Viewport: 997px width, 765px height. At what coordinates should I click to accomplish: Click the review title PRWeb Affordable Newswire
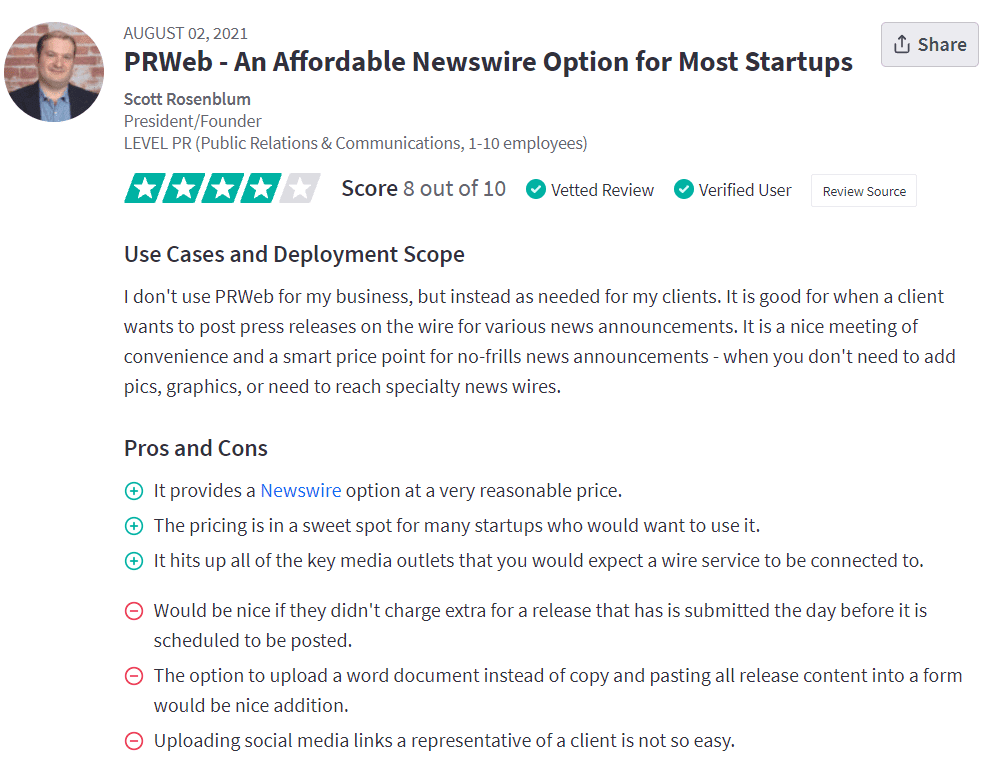click(x=488, y=62)
